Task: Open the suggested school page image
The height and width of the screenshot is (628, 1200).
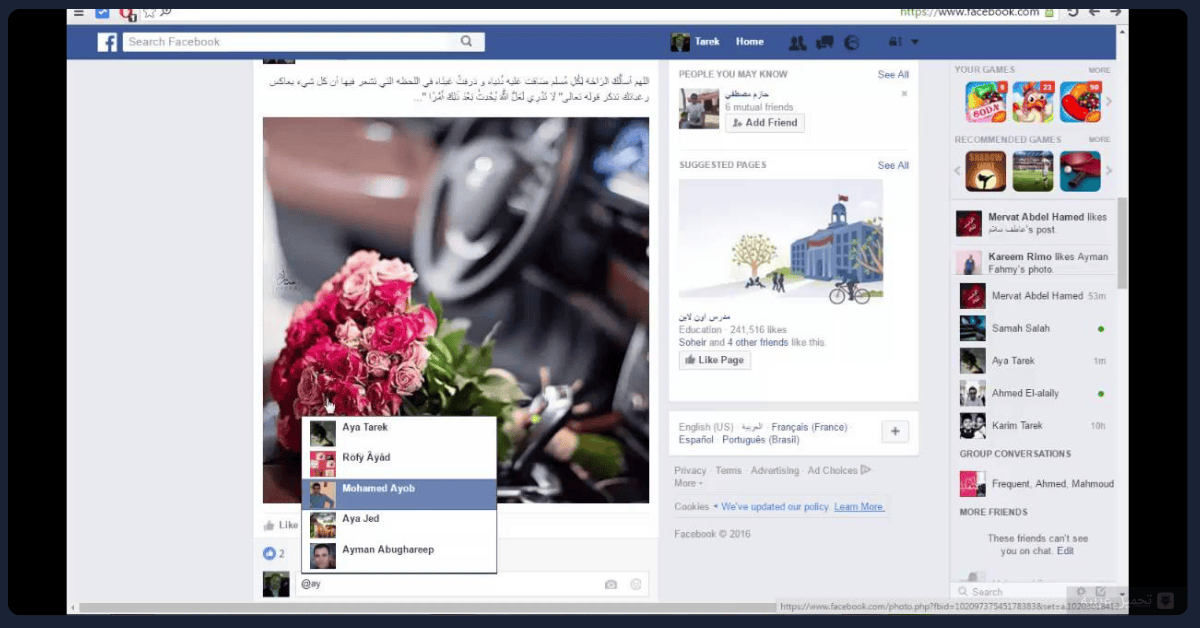Action: [x=781, y=239]
